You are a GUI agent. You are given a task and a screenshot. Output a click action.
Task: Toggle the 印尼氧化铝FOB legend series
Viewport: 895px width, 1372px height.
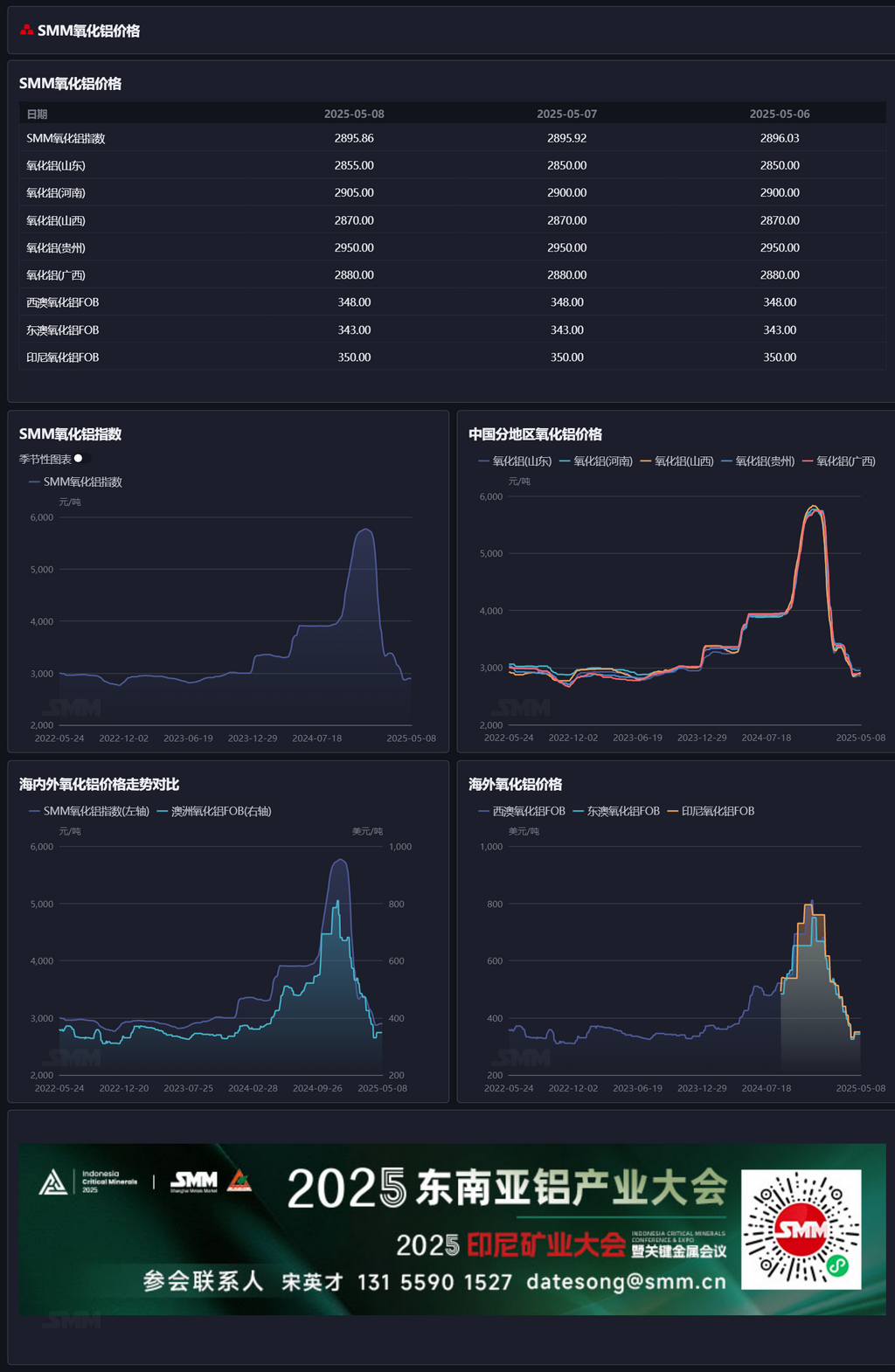point(711,812)
